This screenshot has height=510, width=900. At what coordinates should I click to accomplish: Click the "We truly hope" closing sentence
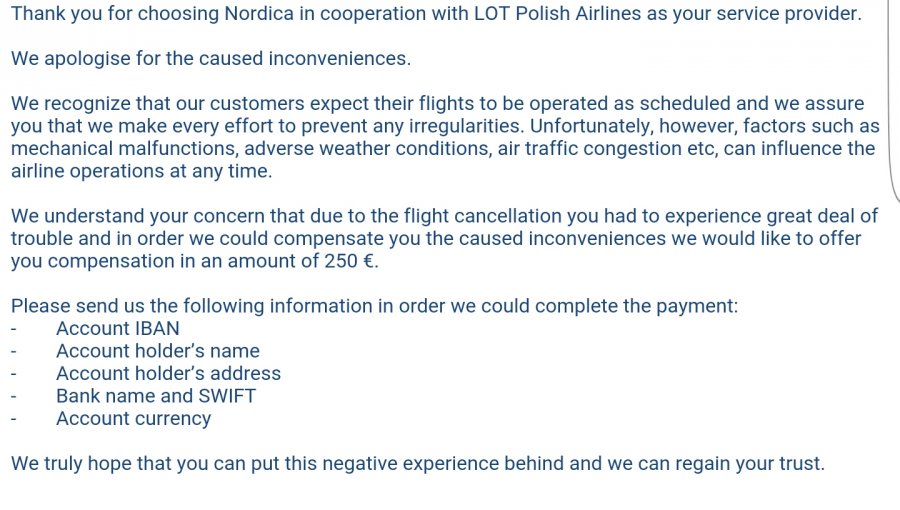pyautogui.click(x=417, y=464)
